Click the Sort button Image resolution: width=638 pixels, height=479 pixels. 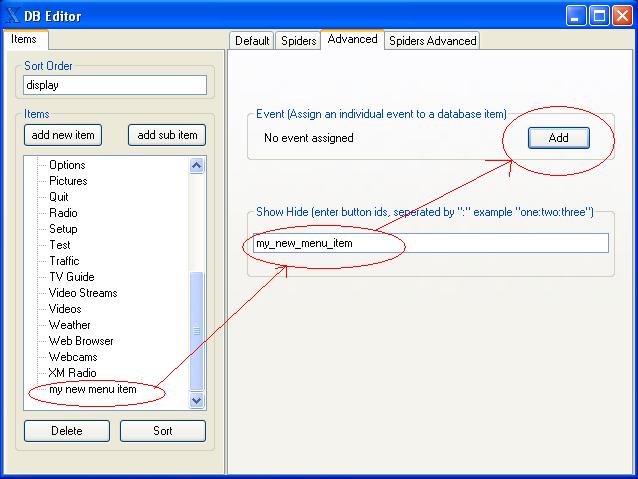coord(163,431)
